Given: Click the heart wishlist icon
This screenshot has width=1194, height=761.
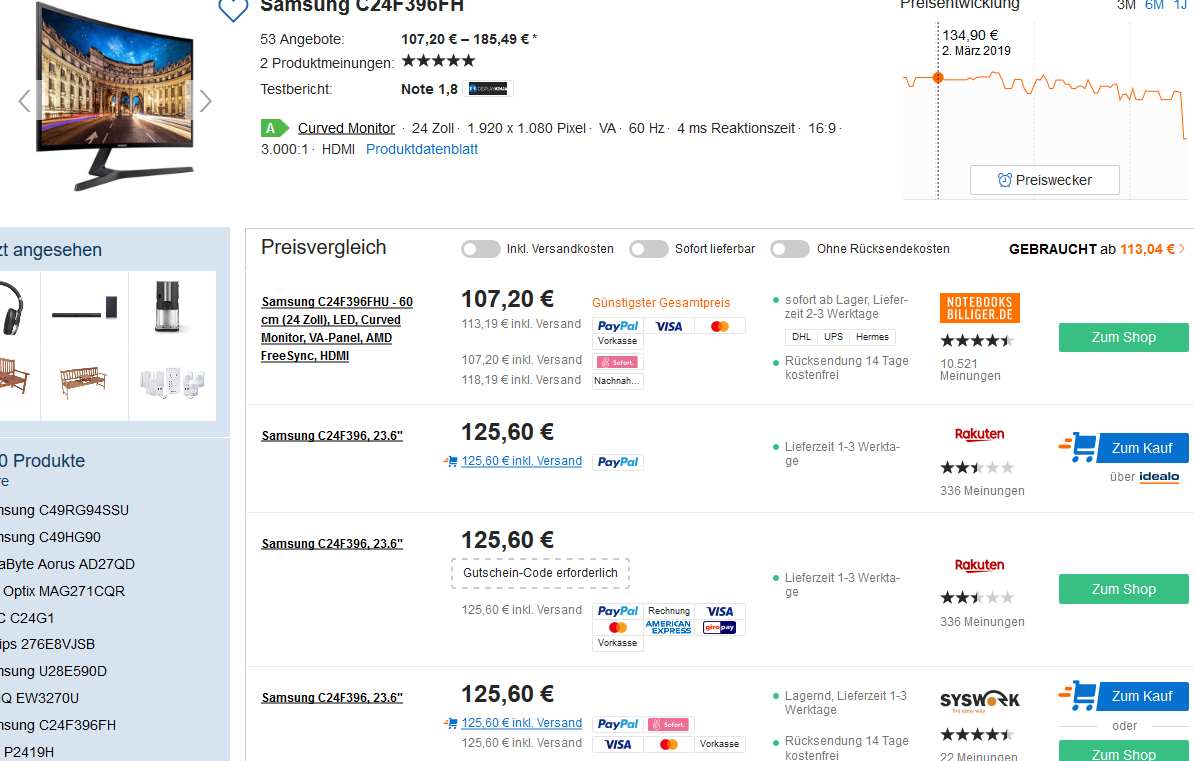Looking at the screenshot, I should click(x=233, y=9).
